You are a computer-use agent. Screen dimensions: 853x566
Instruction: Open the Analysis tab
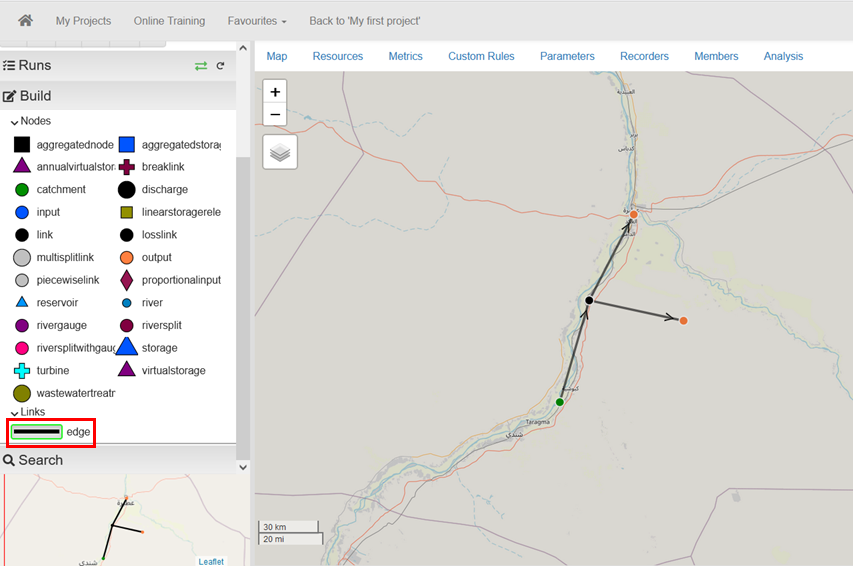click(783, 56)
